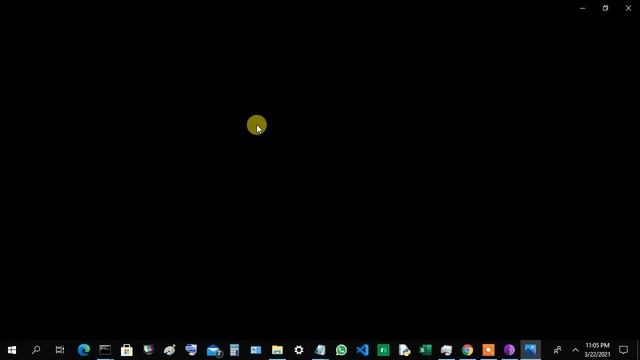
Task: Open File Explorer from the taskbar
Action: [277, 350]
